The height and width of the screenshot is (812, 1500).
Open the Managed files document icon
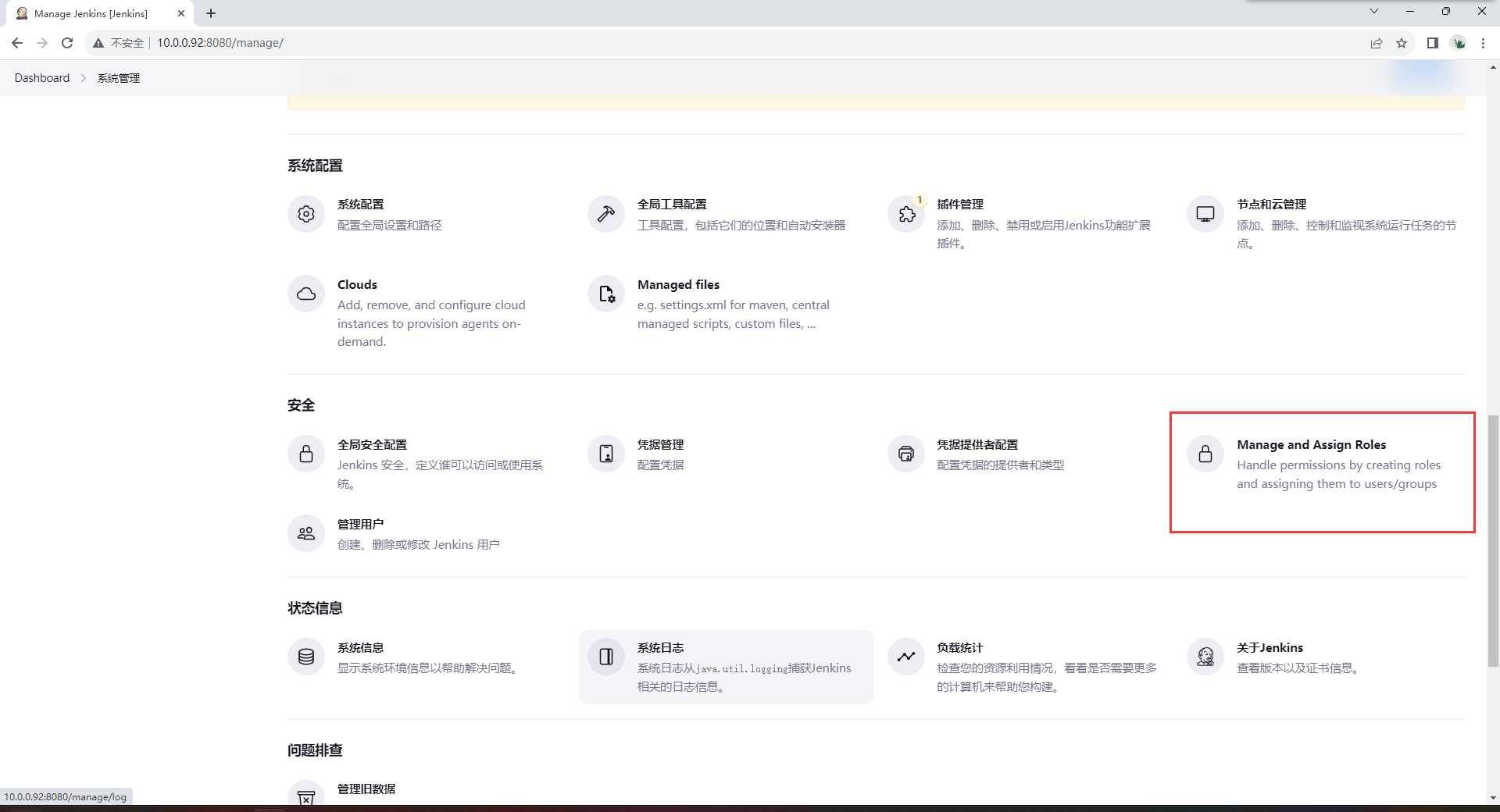pos(606,294)
